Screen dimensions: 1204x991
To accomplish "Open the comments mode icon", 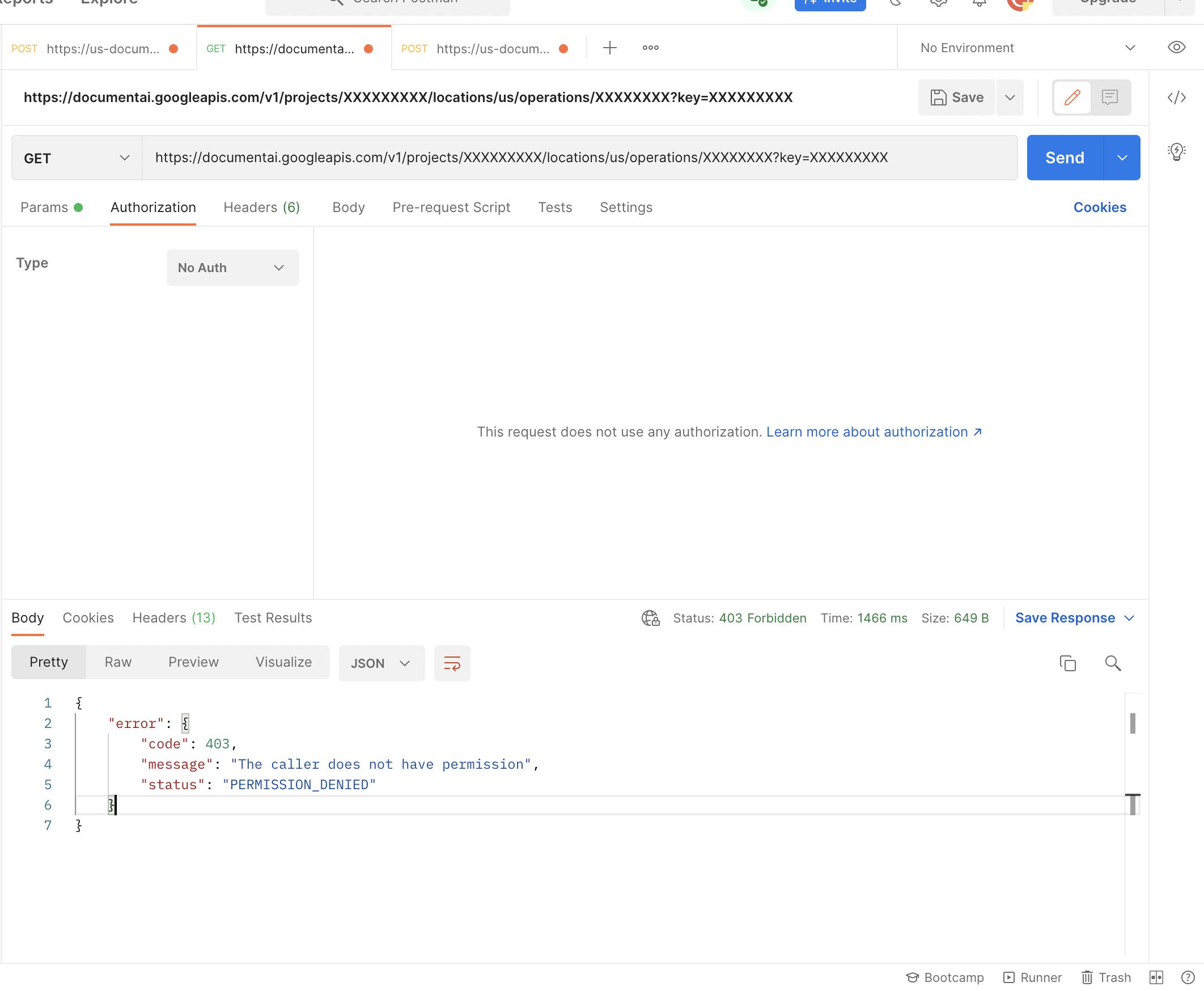I will click(1109, 98).
